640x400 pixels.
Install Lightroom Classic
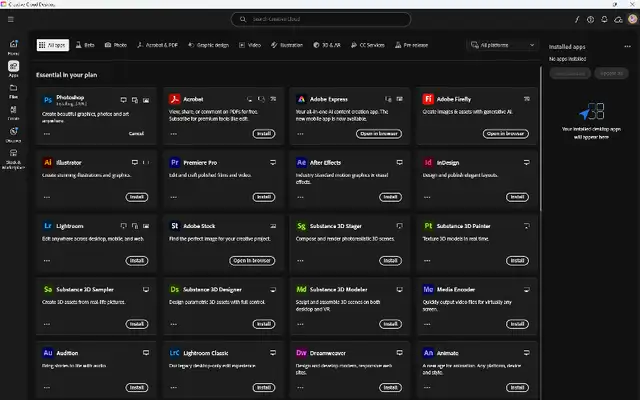tap(264, 387)
